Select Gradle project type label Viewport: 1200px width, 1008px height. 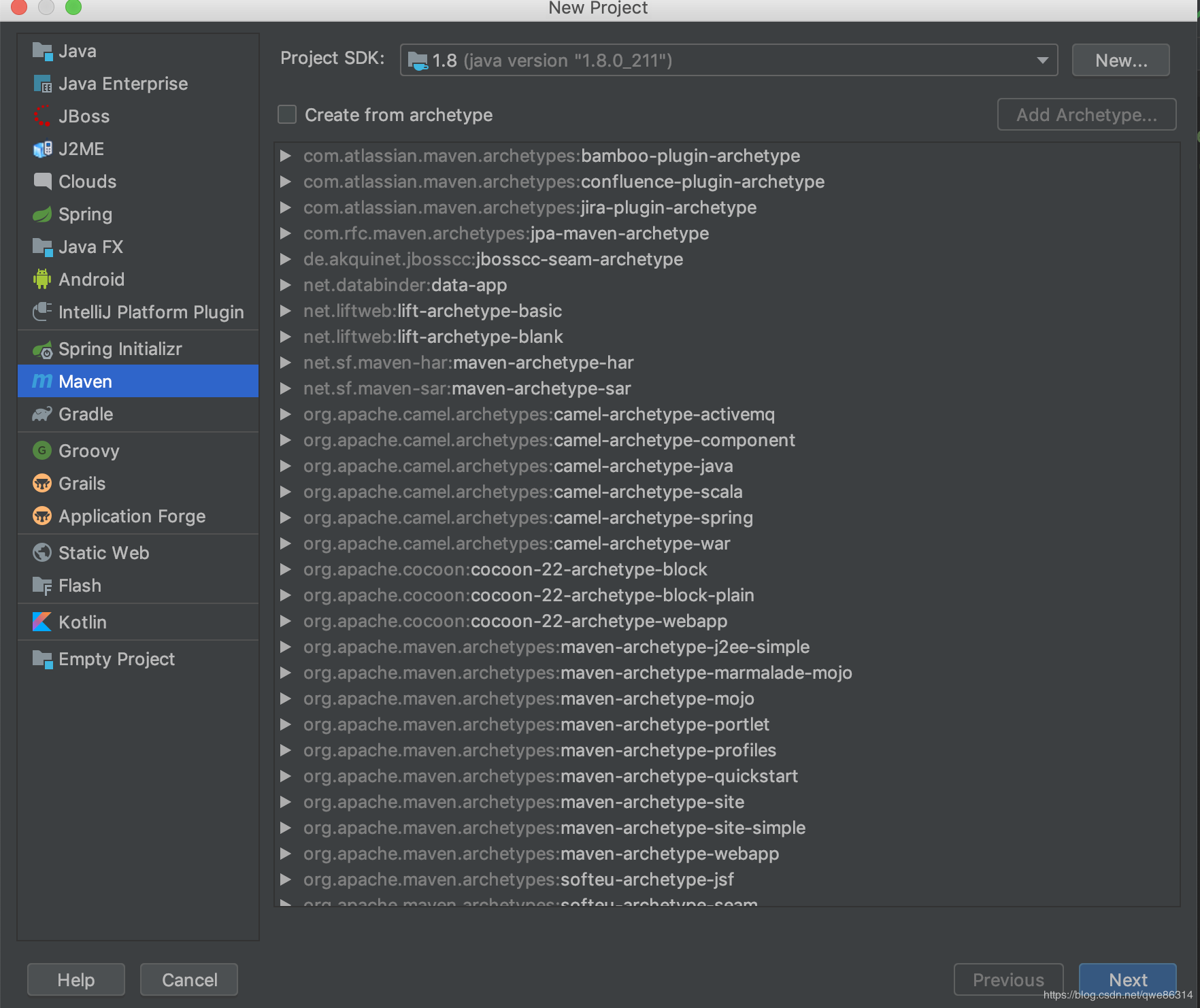[86, 414]
